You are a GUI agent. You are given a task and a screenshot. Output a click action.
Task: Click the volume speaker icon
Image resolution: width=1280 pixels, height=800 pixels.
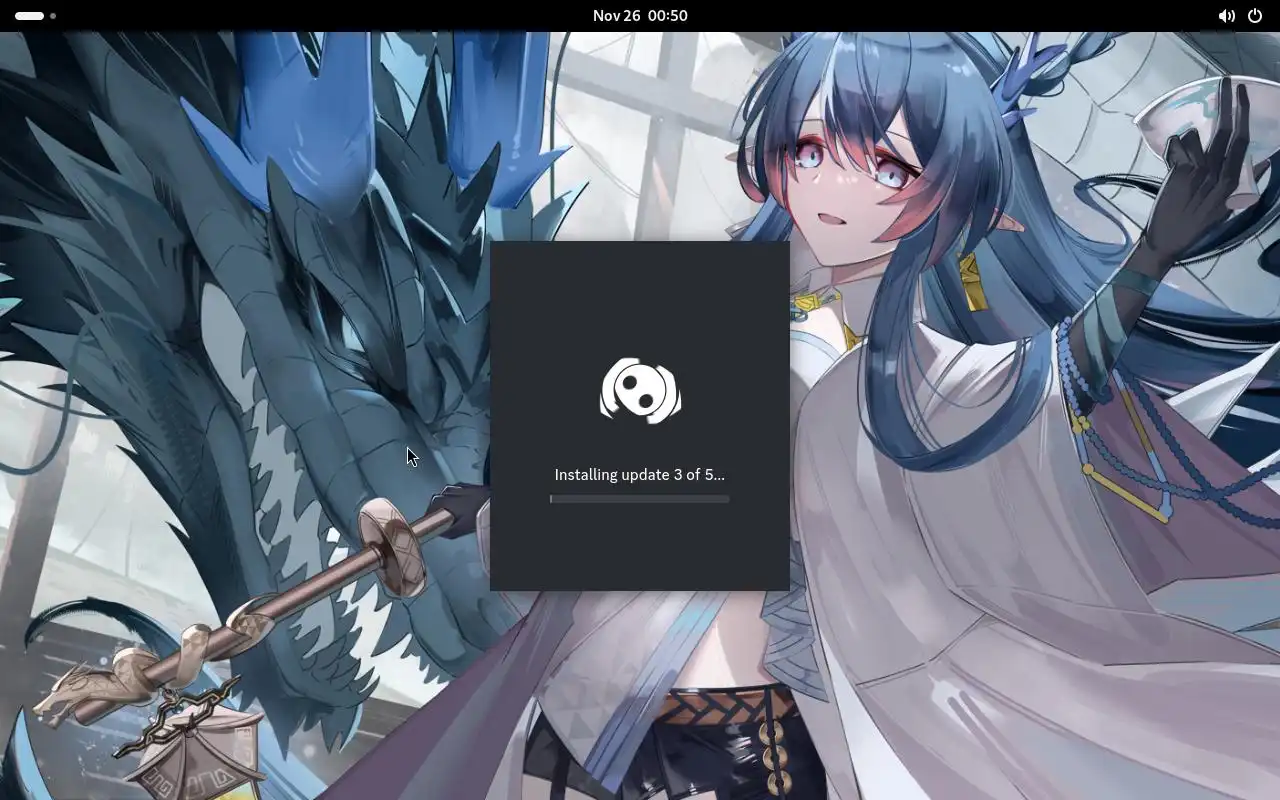tap(1226, 16)
